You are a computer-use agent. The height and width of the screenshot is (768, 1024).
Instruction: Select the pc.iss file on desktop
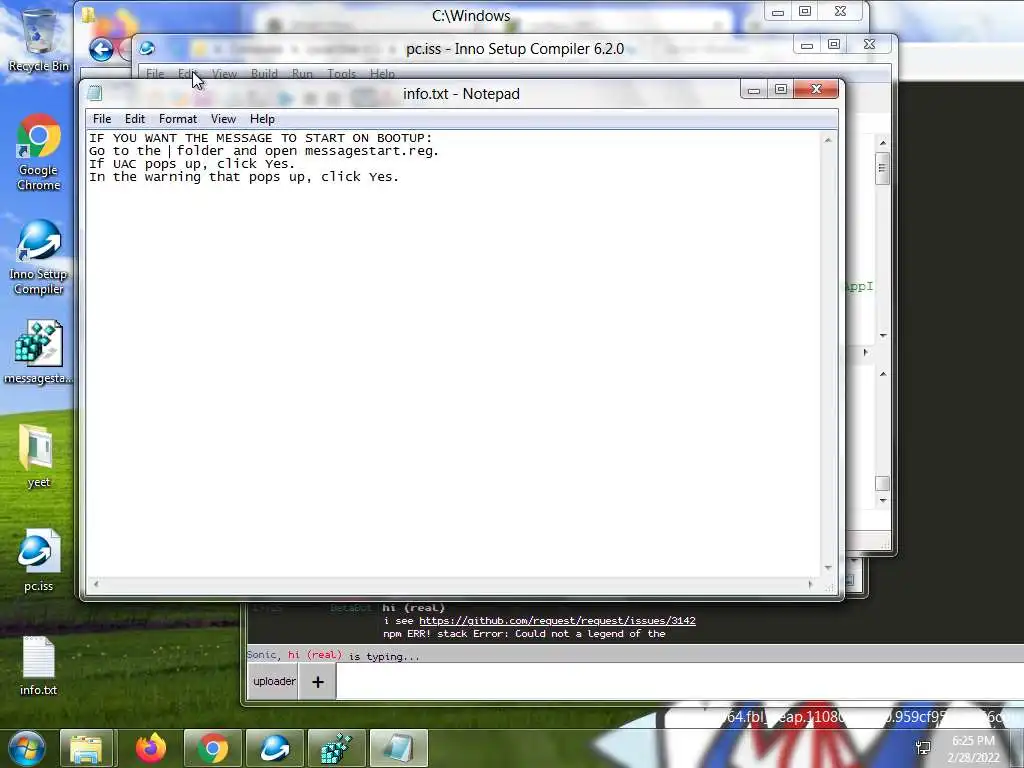point(39,560)
